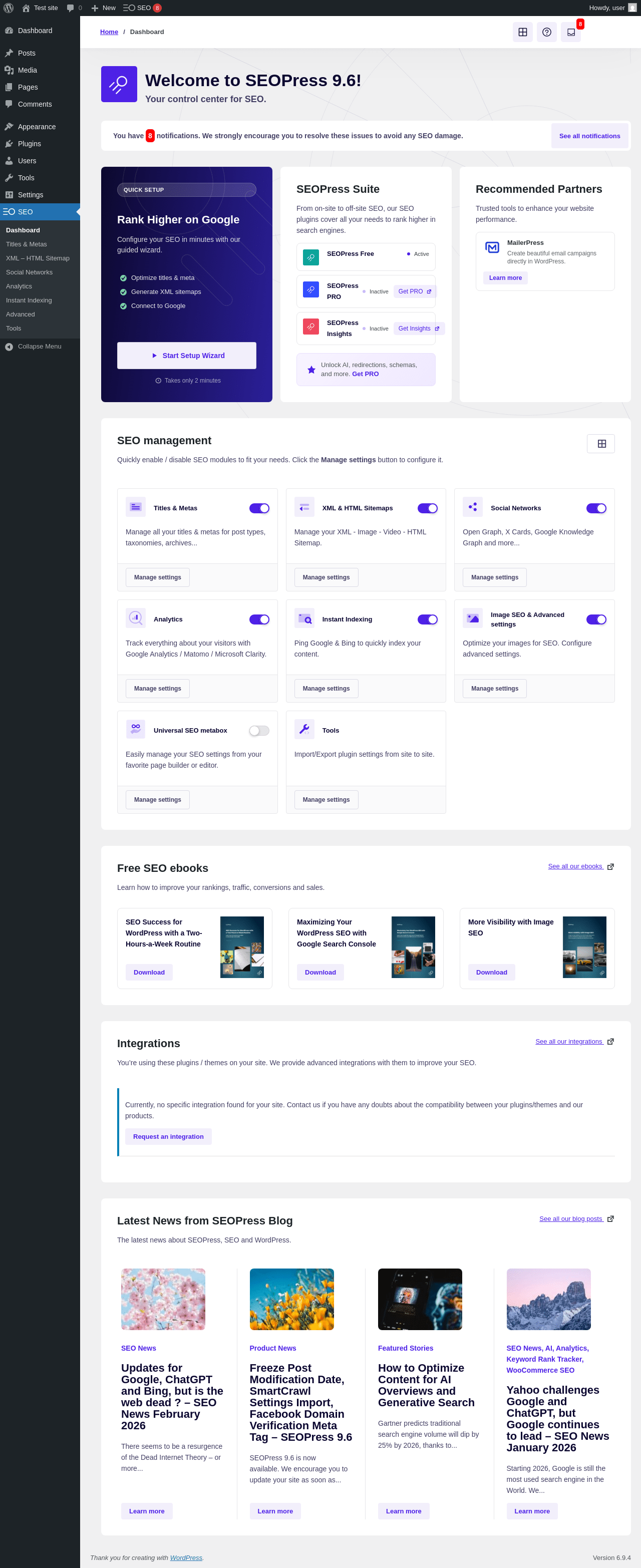
Task: Click the SEOPress Insights plugin icon
Action: (311, 327)
